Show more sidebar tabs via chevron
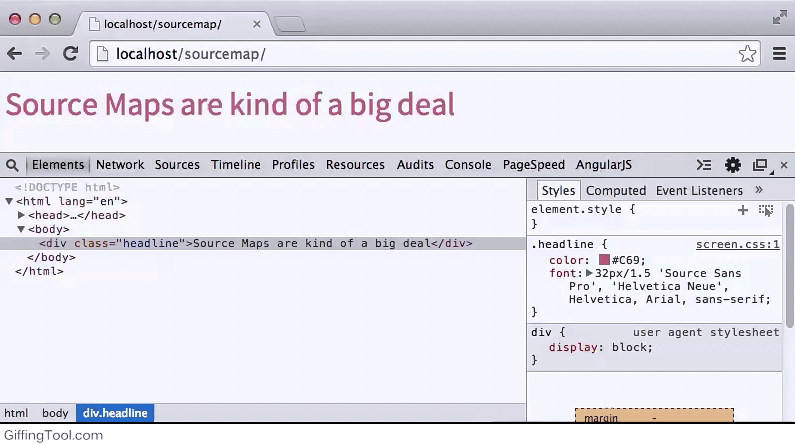This screenshot has height=444, width=795. [758, 190]
